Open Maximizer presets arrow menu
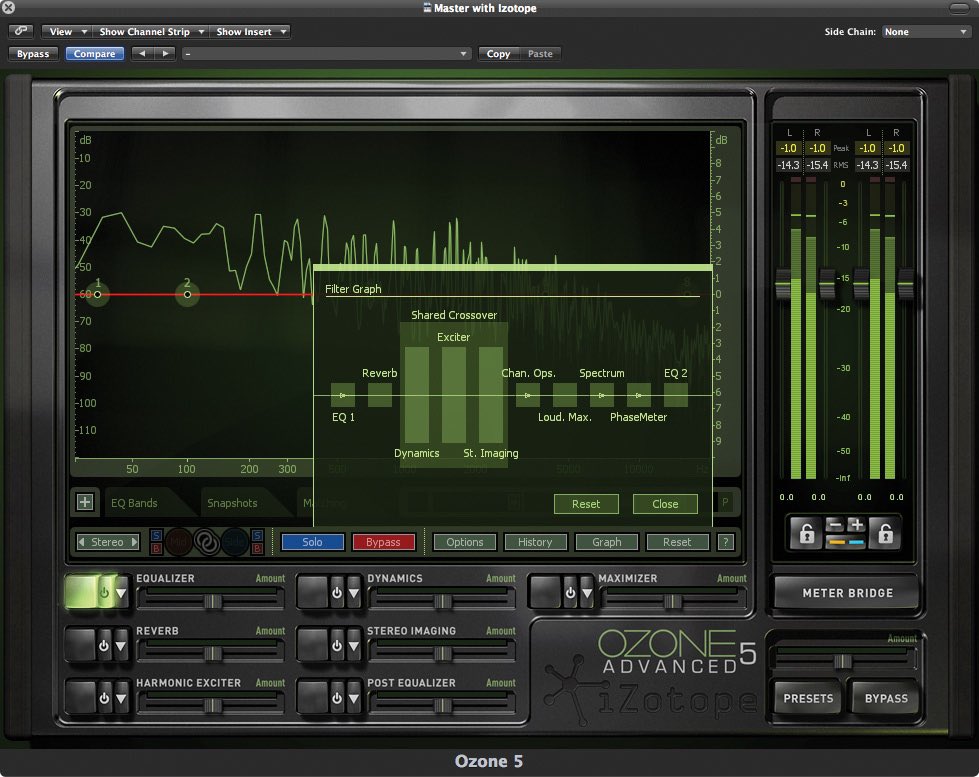The image size is (979, 777). [587, 593]
